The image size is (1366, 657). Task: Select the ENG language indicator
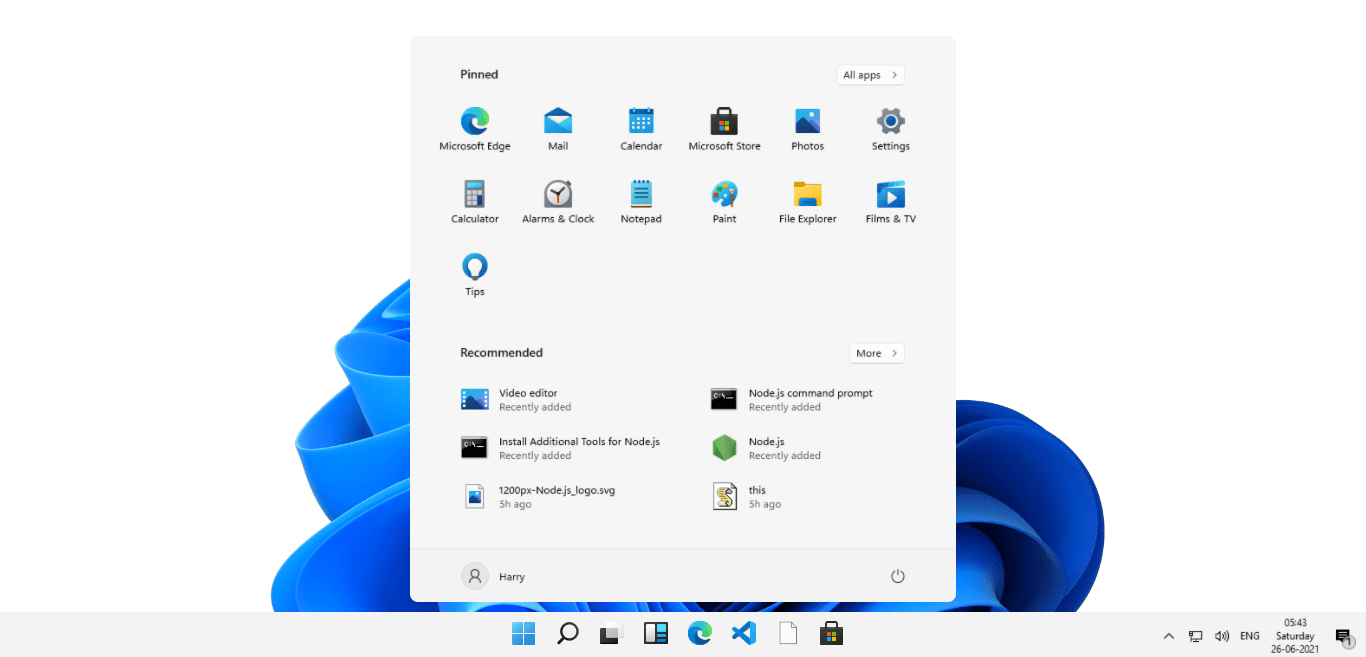(1249, 636)
